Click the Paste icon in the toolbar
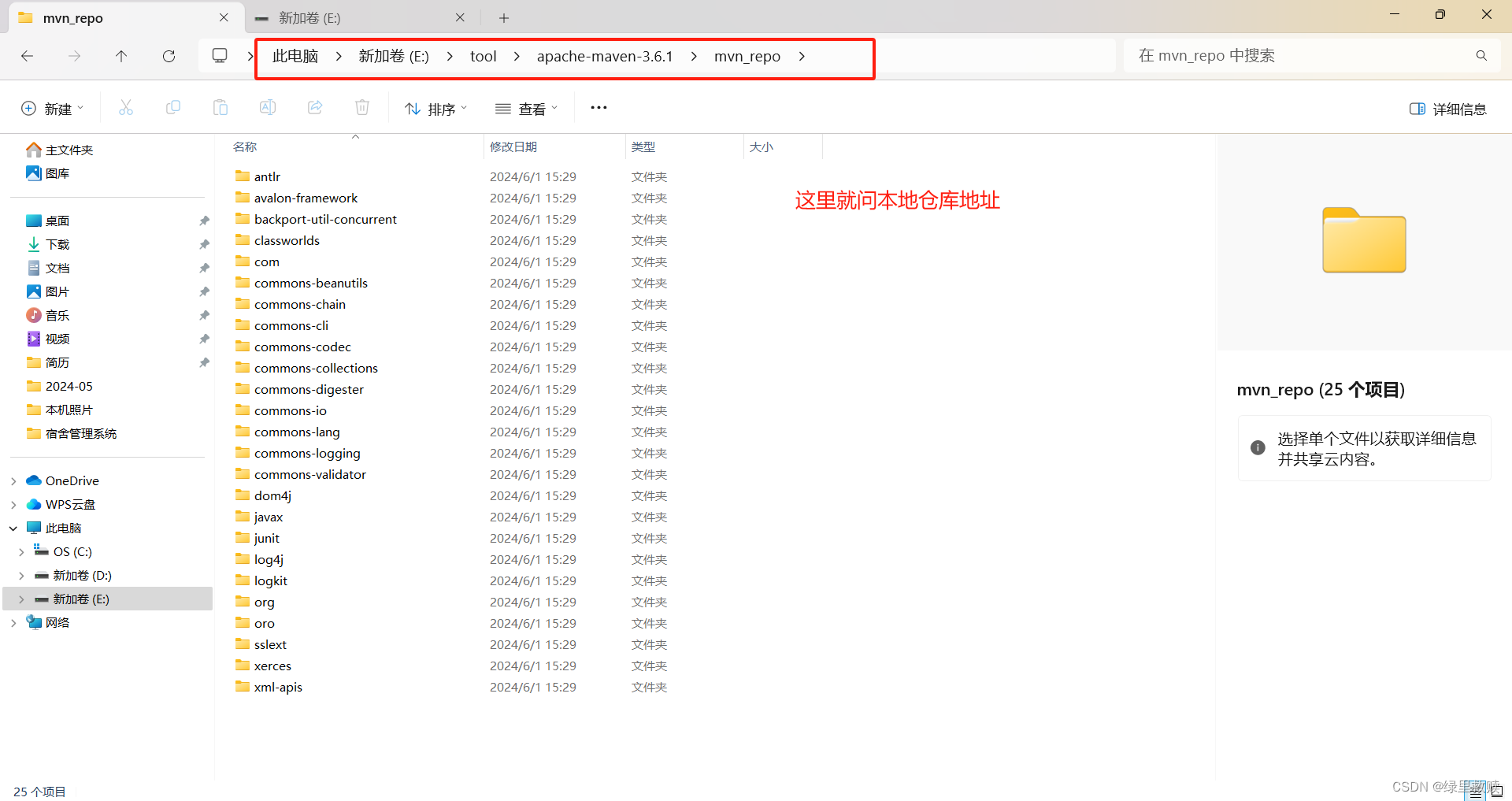The width and height of the screenshot is (1512, 801). tap(220, 108)
